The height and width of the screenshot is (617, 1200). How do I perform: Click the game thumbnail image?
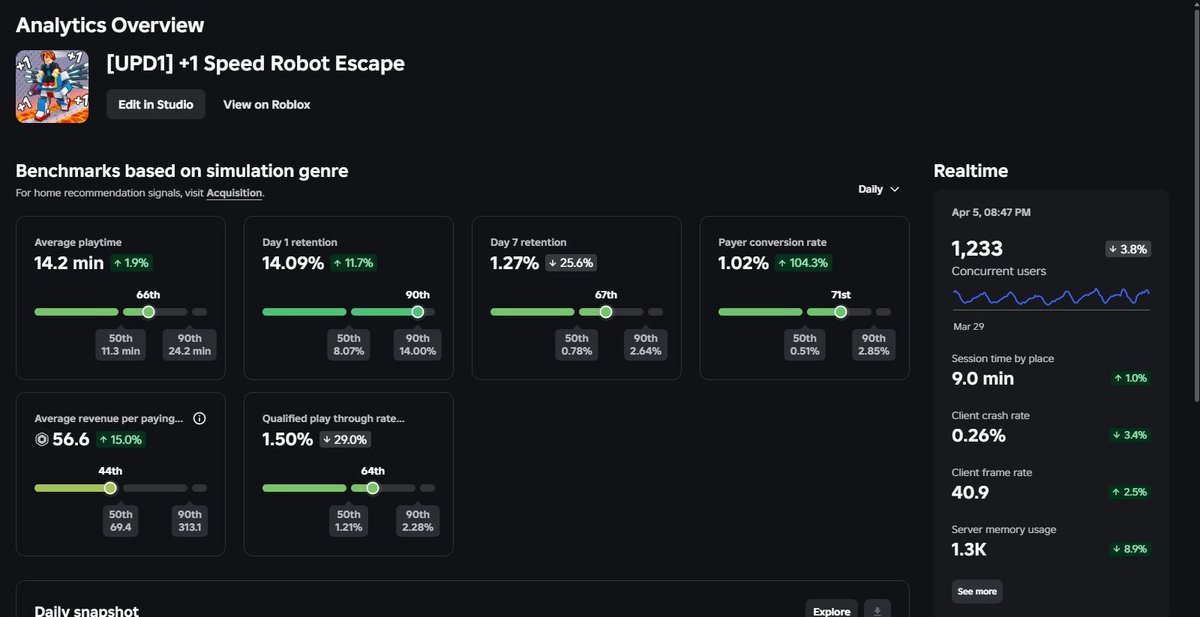pos(52,87)
